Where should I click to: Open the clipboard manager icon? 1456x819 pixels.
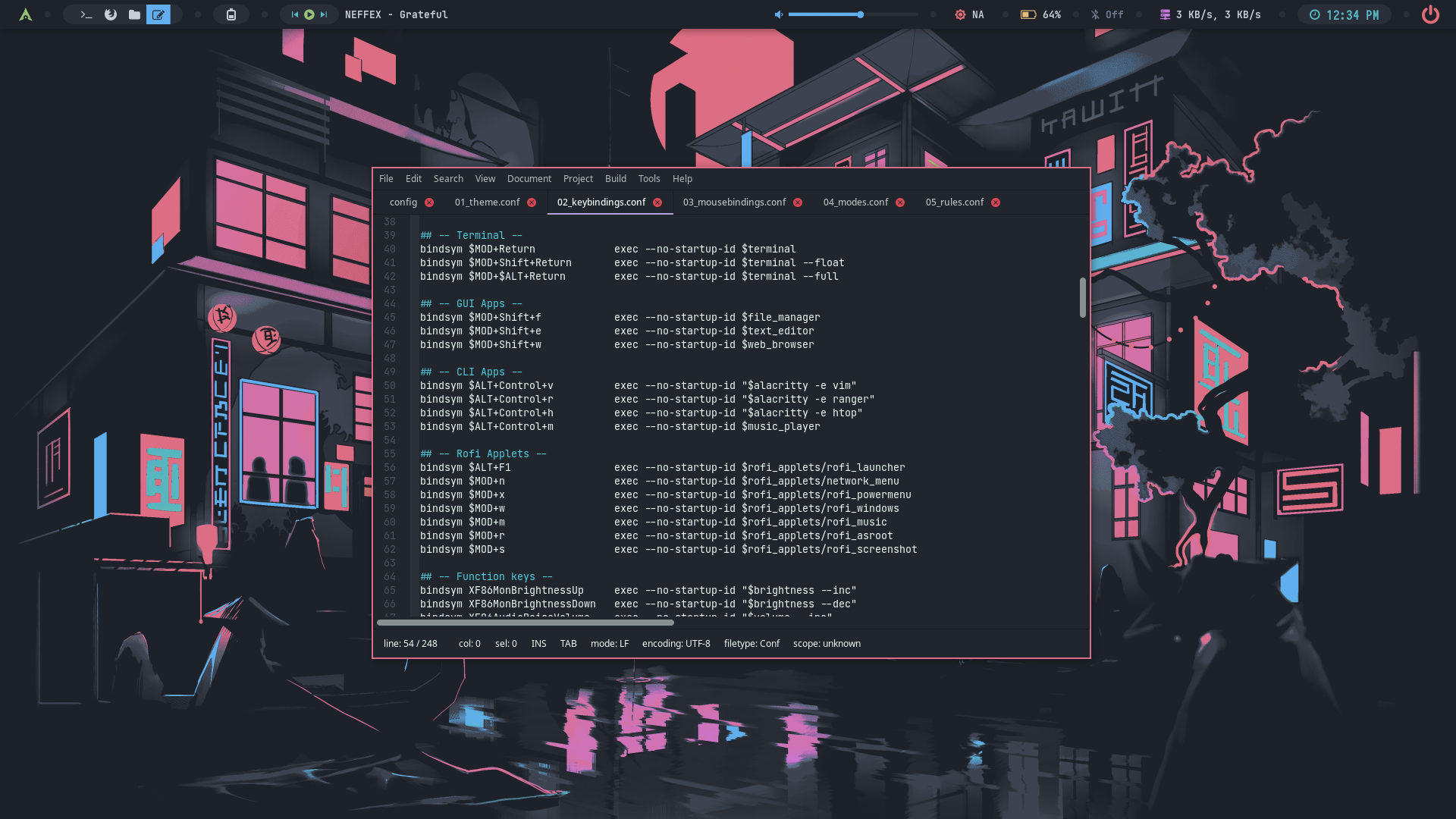[231, 14]
